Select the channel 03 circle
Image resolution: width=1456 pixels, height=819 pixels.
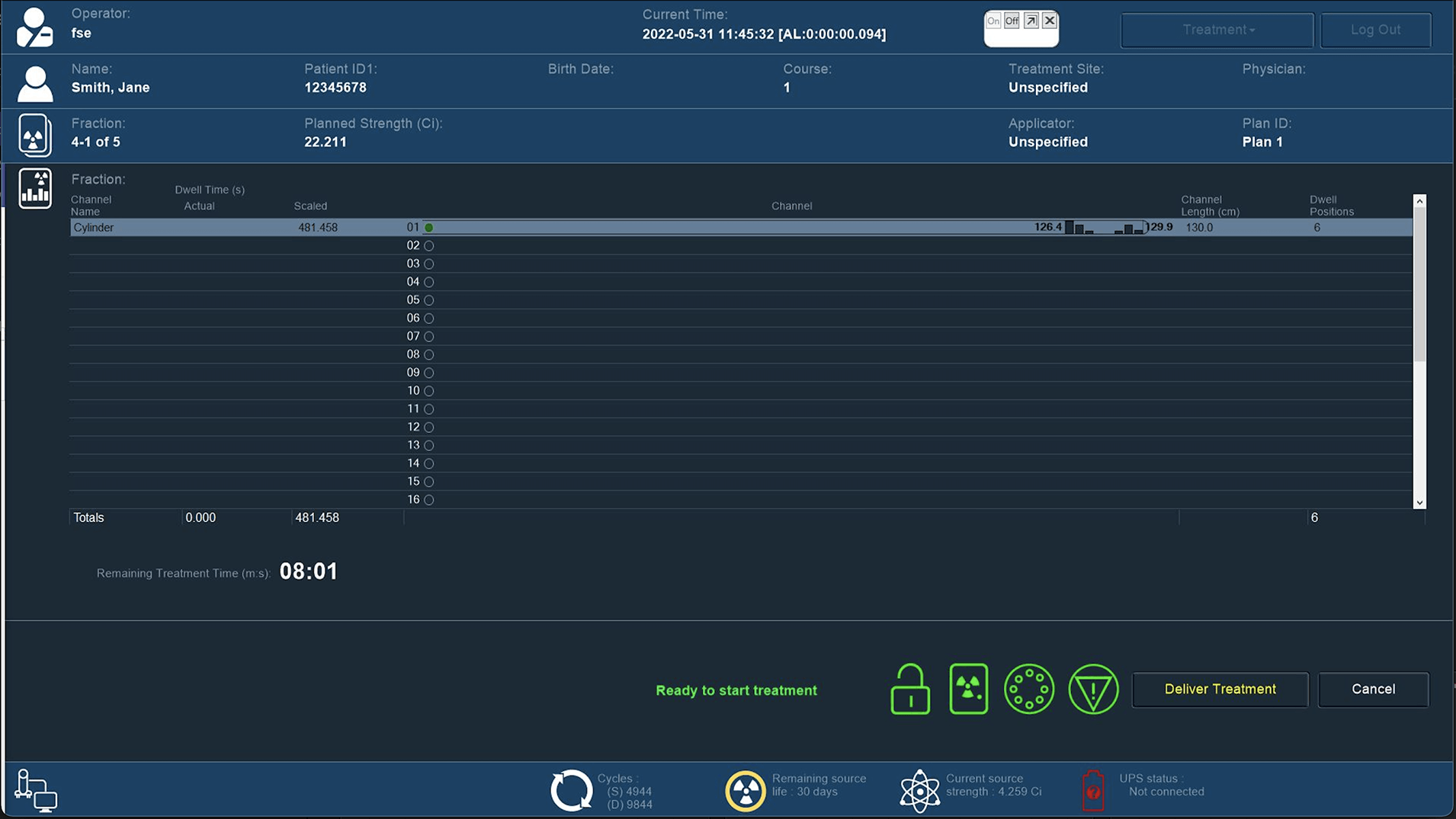click(x=429, y=264)
